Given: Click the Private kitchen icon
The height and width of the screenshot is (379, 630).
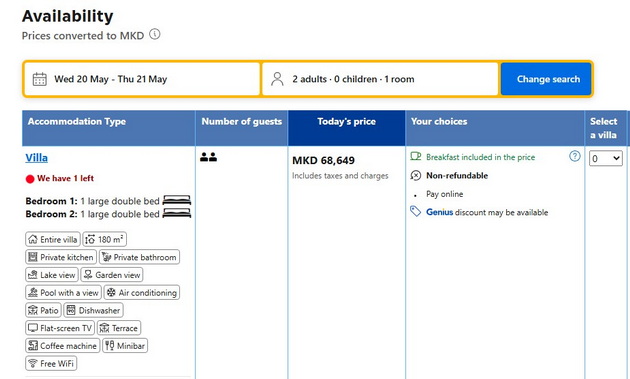Looking at the screenshot, I should coord(33,257).
